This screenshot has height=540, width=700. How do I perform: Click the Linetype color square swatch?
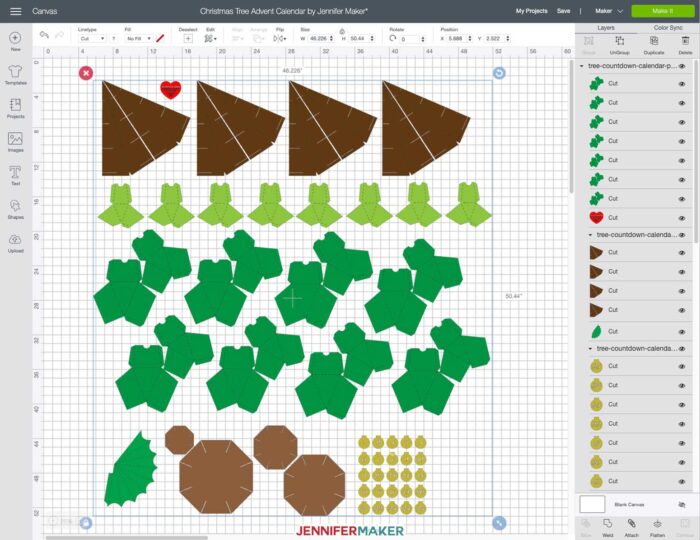[x=114, y=39]
